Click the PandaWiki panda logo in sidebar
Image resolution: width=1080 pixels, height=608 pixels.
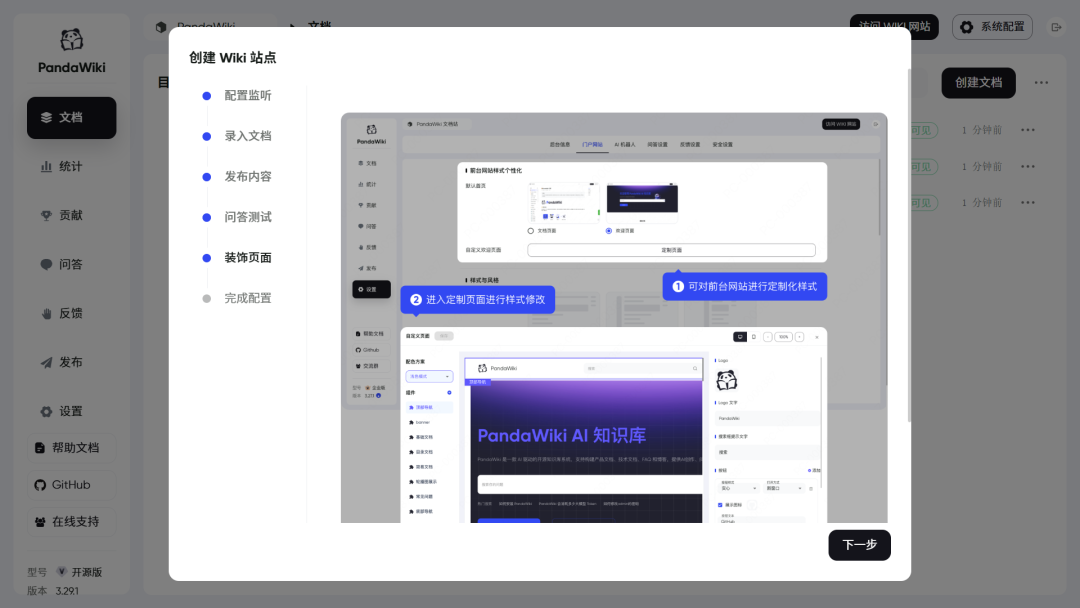(x=72, y=40)
